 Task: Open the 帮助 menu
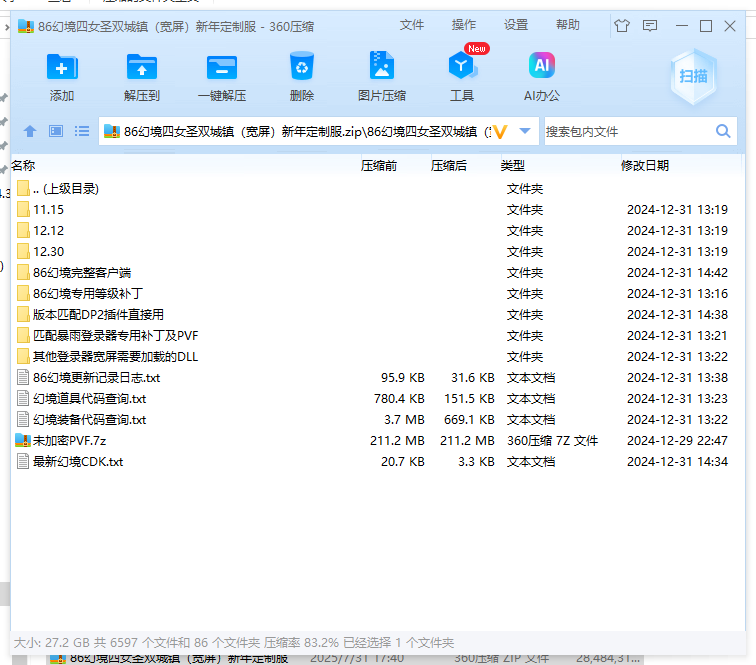pos(567,25)
